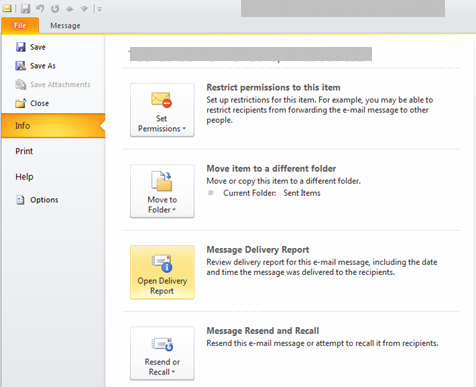Screen dimensions: 476x387
Task: Click the Move to Folder icon
Action: (162, 181)
